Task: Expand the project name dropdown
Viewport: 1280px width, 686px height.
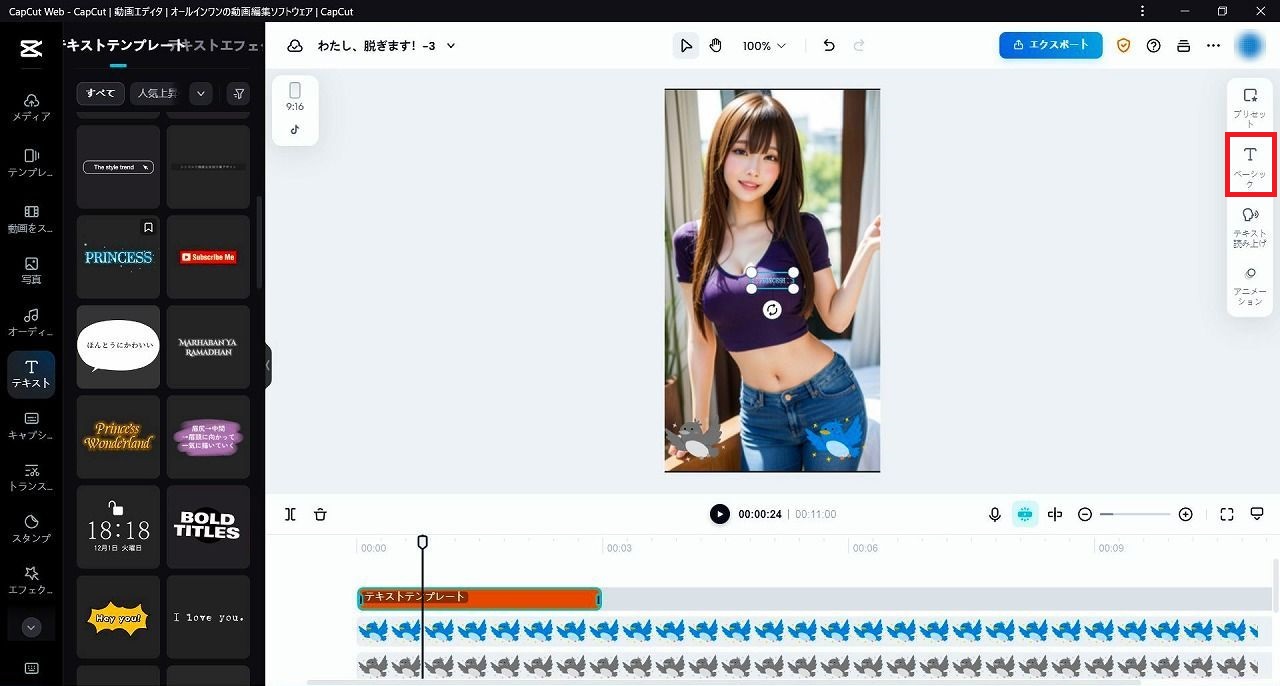Action: click(451, 46)
